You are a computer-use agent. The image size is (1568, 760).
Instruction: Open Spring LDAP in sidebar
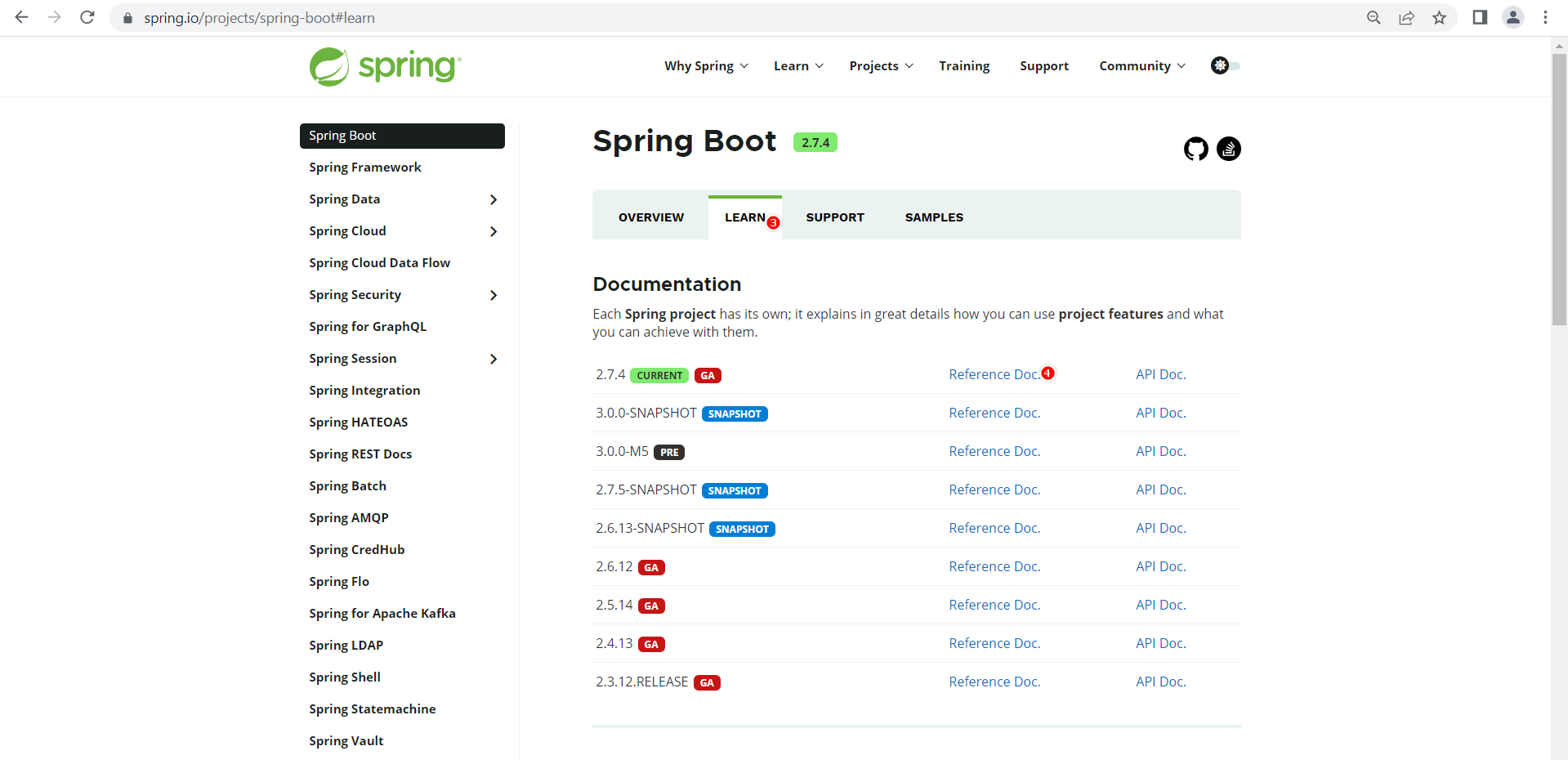pyautogui.click(x=346, y=646)
